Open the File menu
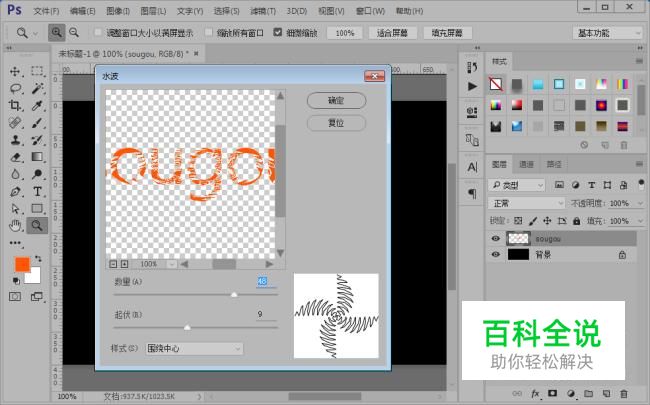The image size is (650, 405). point(46,11)
